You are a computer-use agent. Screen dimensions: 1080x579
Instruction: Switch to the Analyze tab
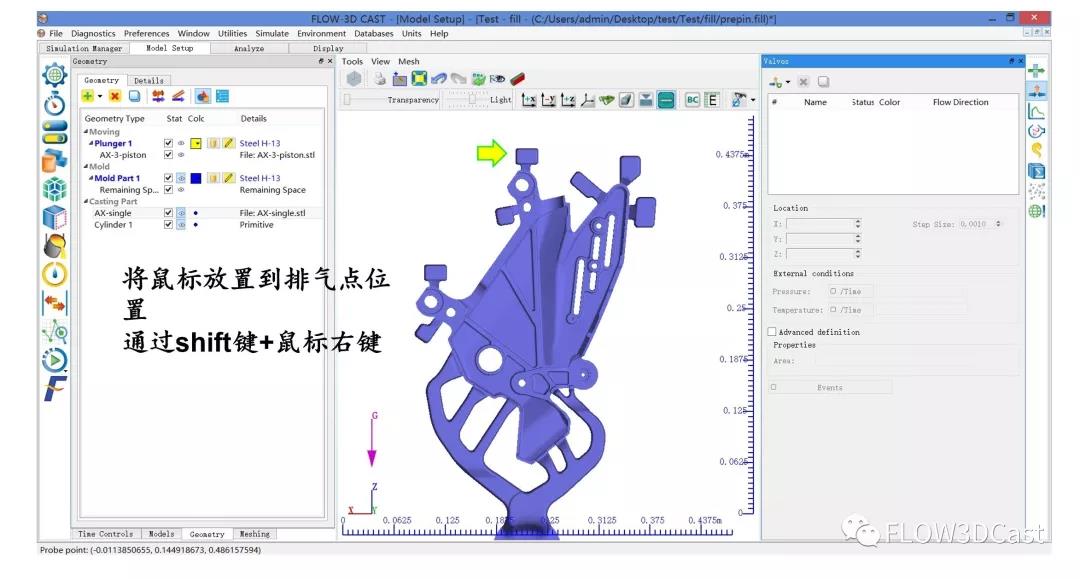248,48
